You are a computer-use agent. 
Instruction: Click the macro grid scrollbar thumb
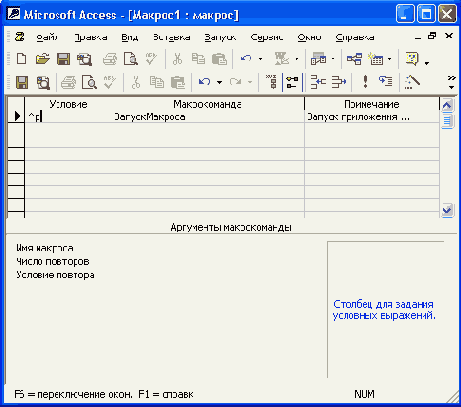[x=447, y=121]
